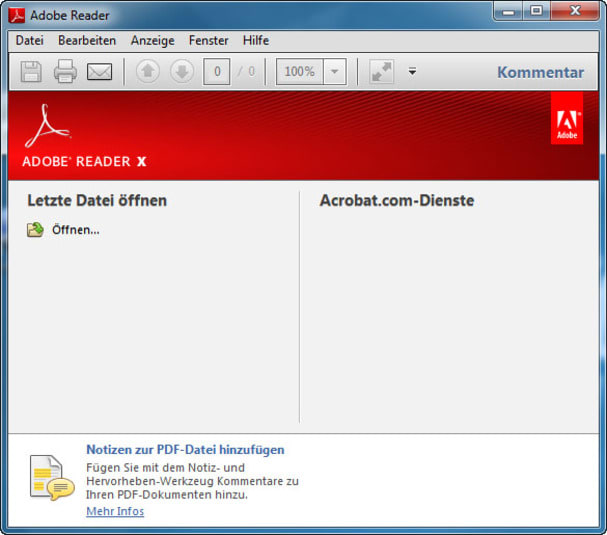Open the zoom level dropdown arrow
This screenshot has width=607, height=535.
(x=334, y=72)
